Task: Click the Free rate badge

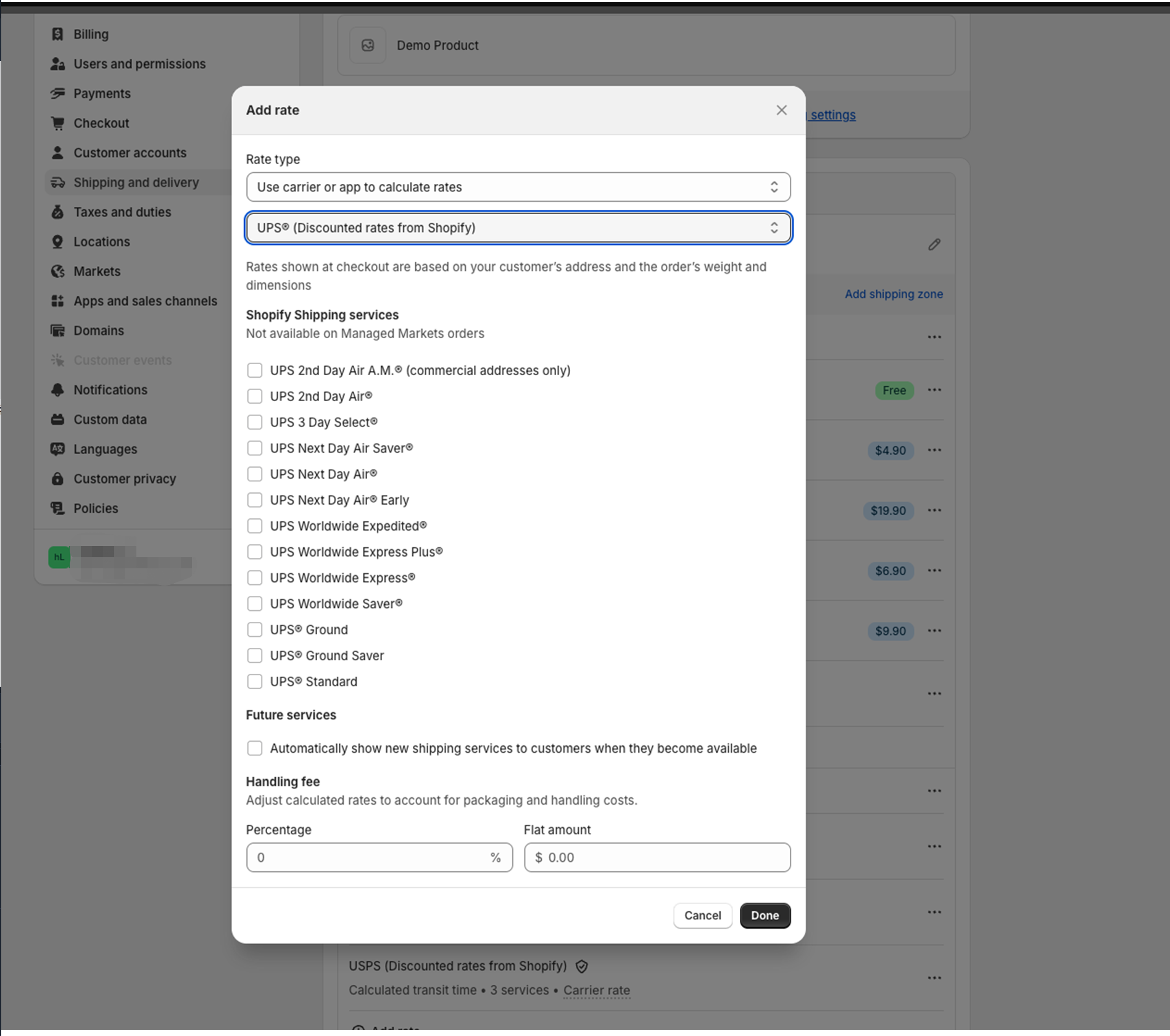Action: tap(894, 390)
